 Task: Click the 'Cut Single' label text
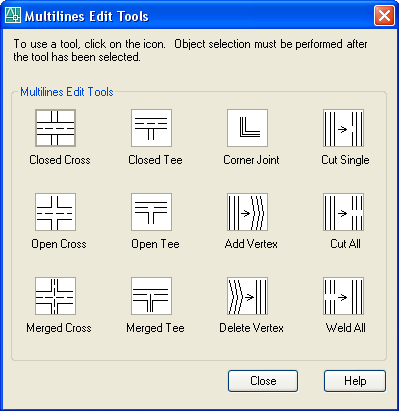click(x=345, y=160)
